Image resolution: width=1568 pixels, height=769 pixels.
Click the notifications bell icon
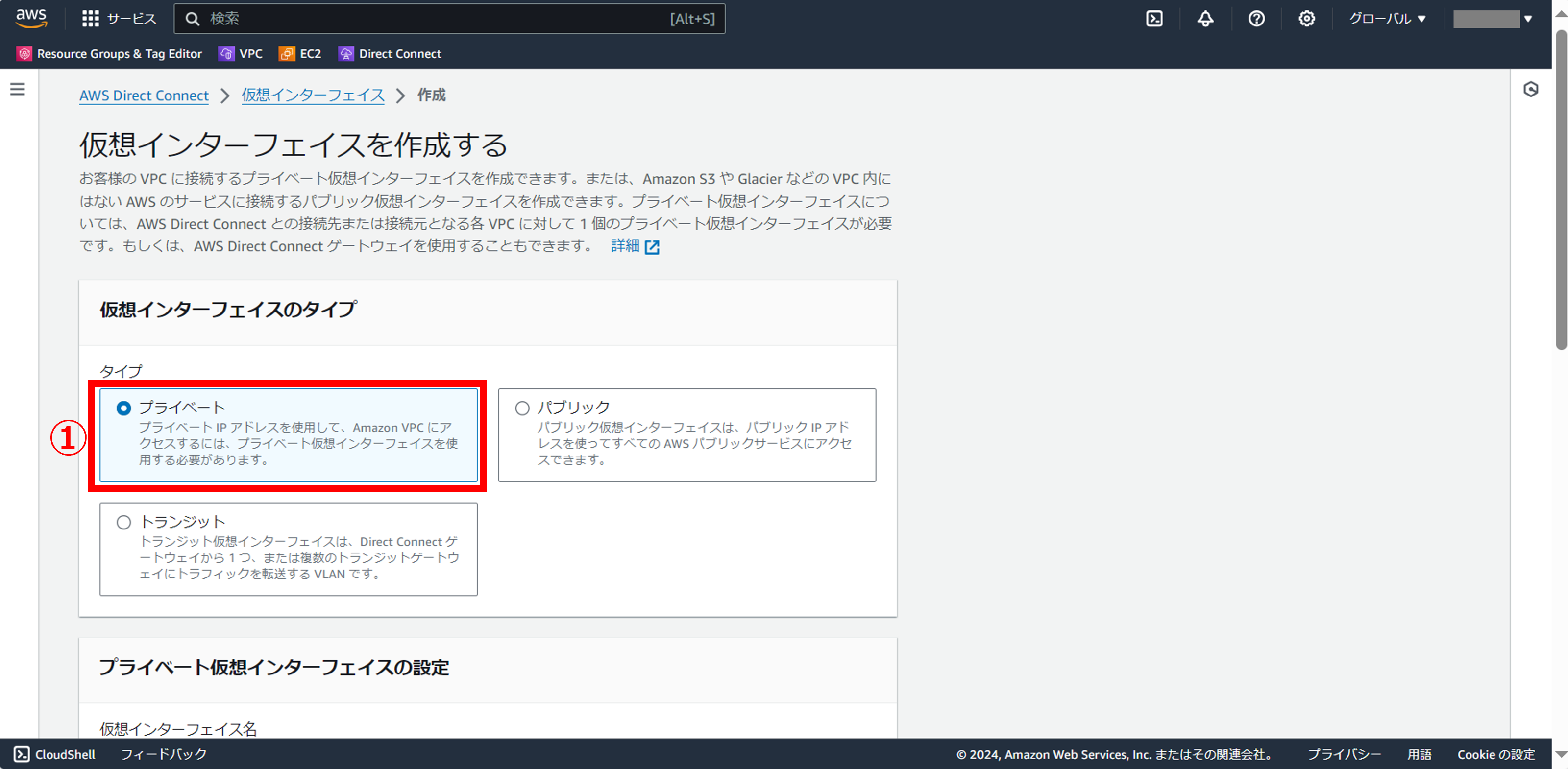tap(1205, 19)
